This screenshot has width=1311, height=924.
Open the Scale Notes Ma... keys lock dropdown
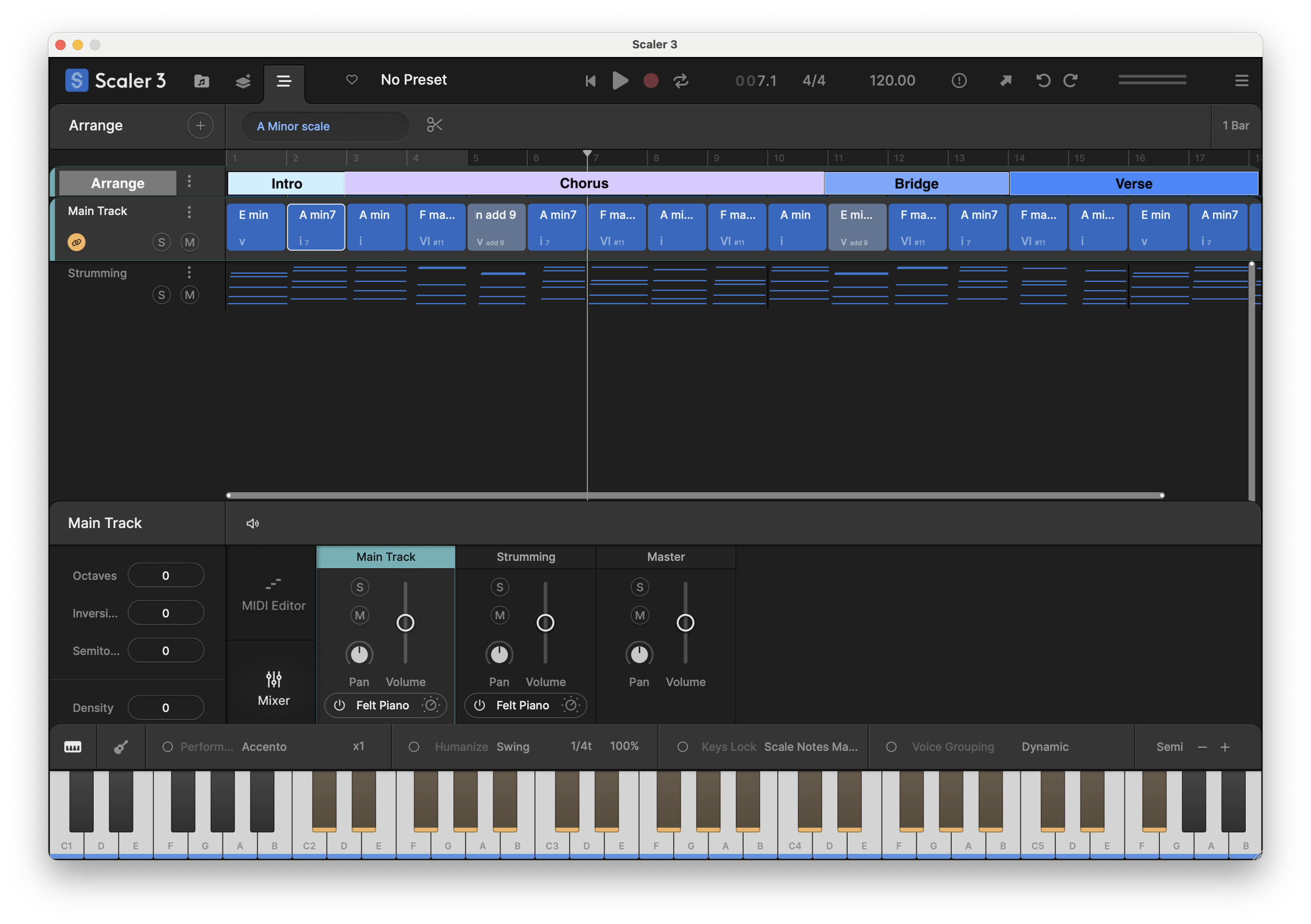tap(811, 747)
